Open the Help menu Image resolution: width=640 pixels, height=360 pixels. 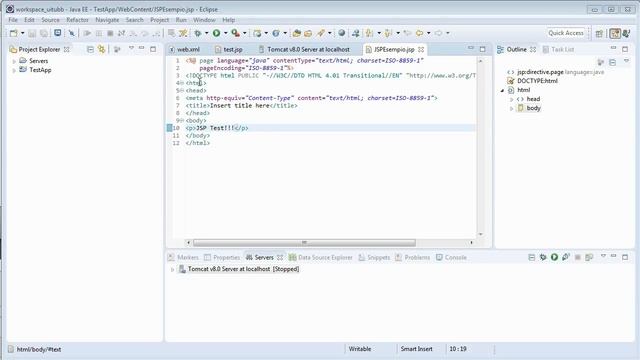(229, 20)
